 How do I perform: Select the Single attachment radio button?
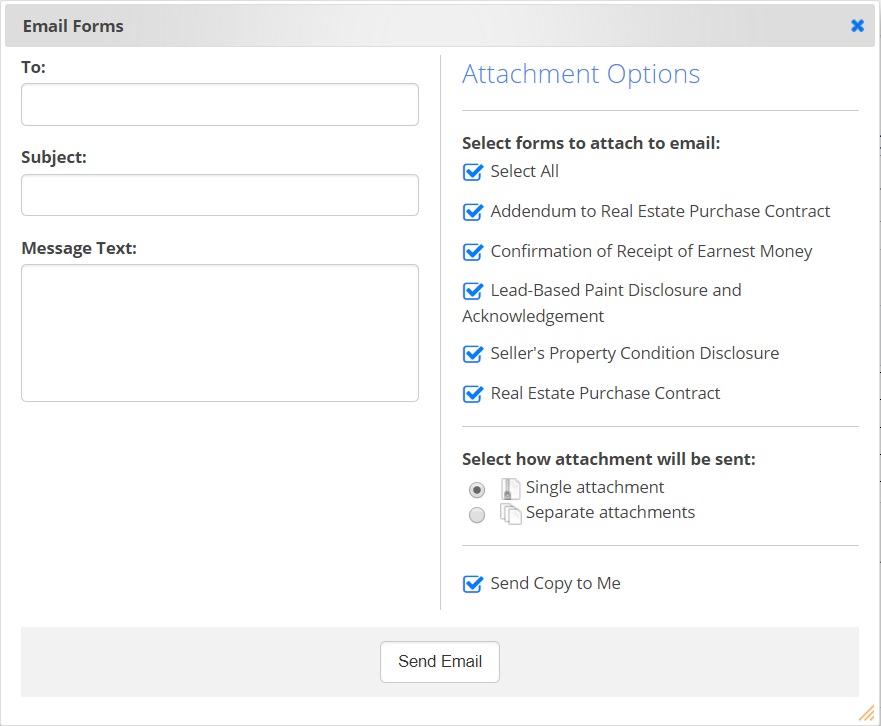click(x=477, y=490)
